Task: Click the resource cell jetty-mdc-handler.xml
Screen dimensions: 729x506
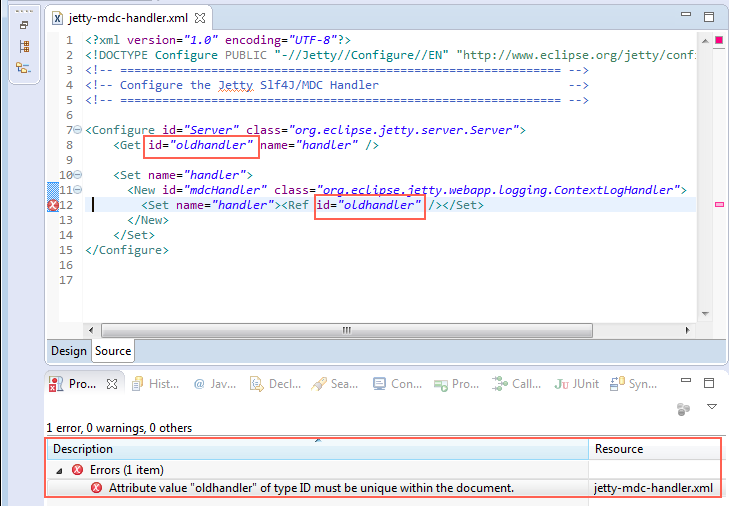Action: point(653,488)
